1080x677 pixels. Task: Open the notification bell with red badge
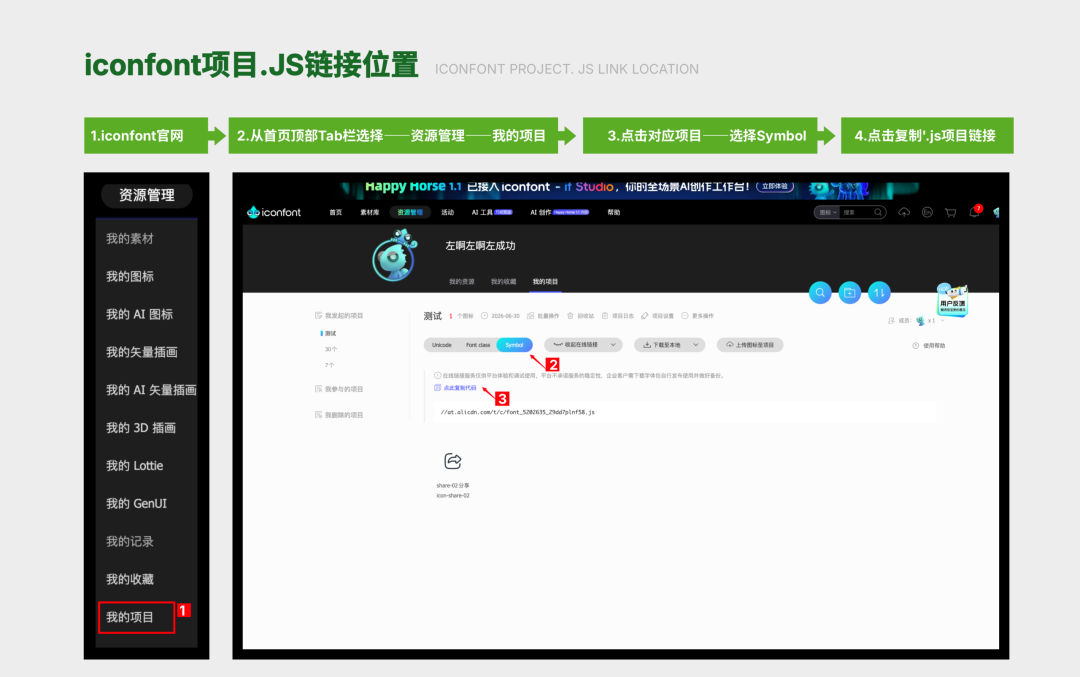(x=974, y=212)
